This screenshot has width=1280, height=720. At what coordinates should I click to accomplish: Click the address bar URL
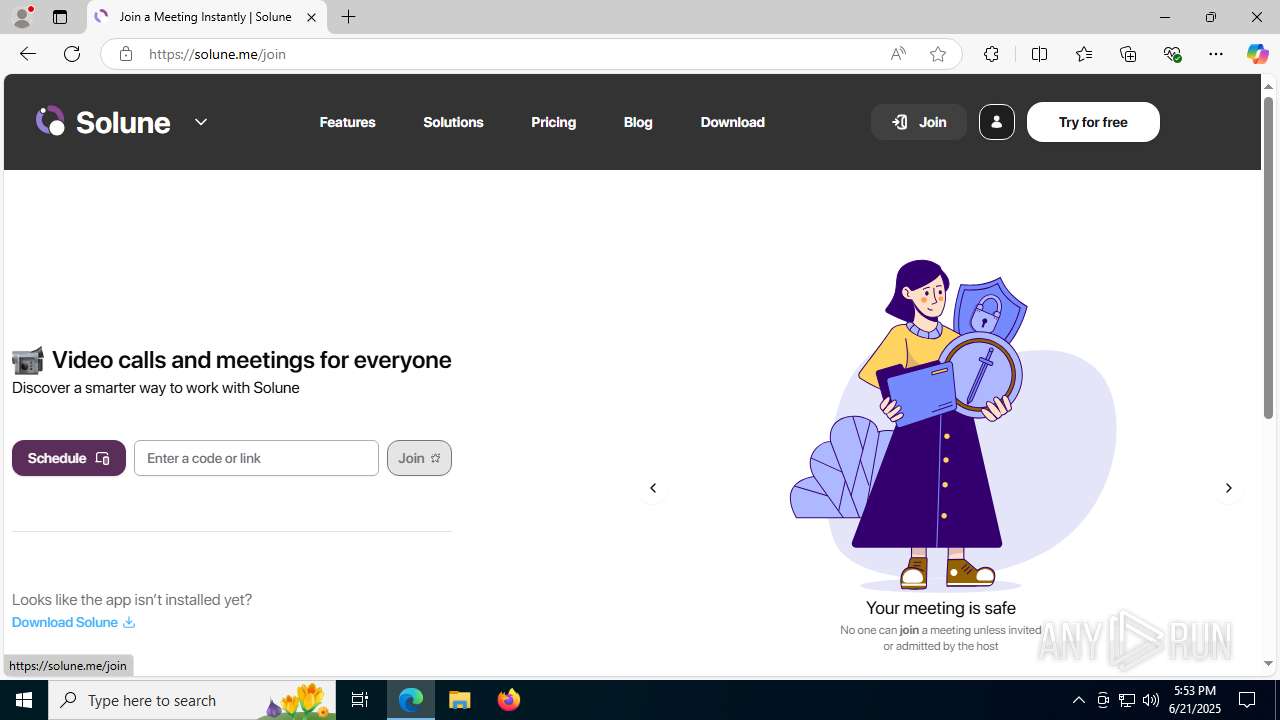(x=218, y=54)
